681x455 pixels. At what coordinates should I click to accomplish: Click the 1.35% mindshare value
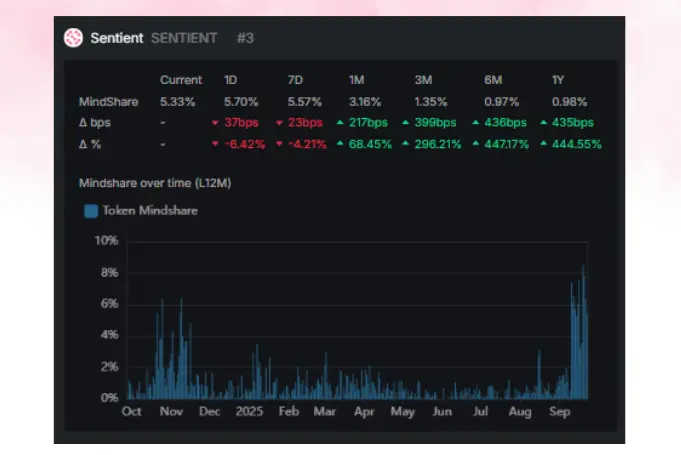pos(430,102)
